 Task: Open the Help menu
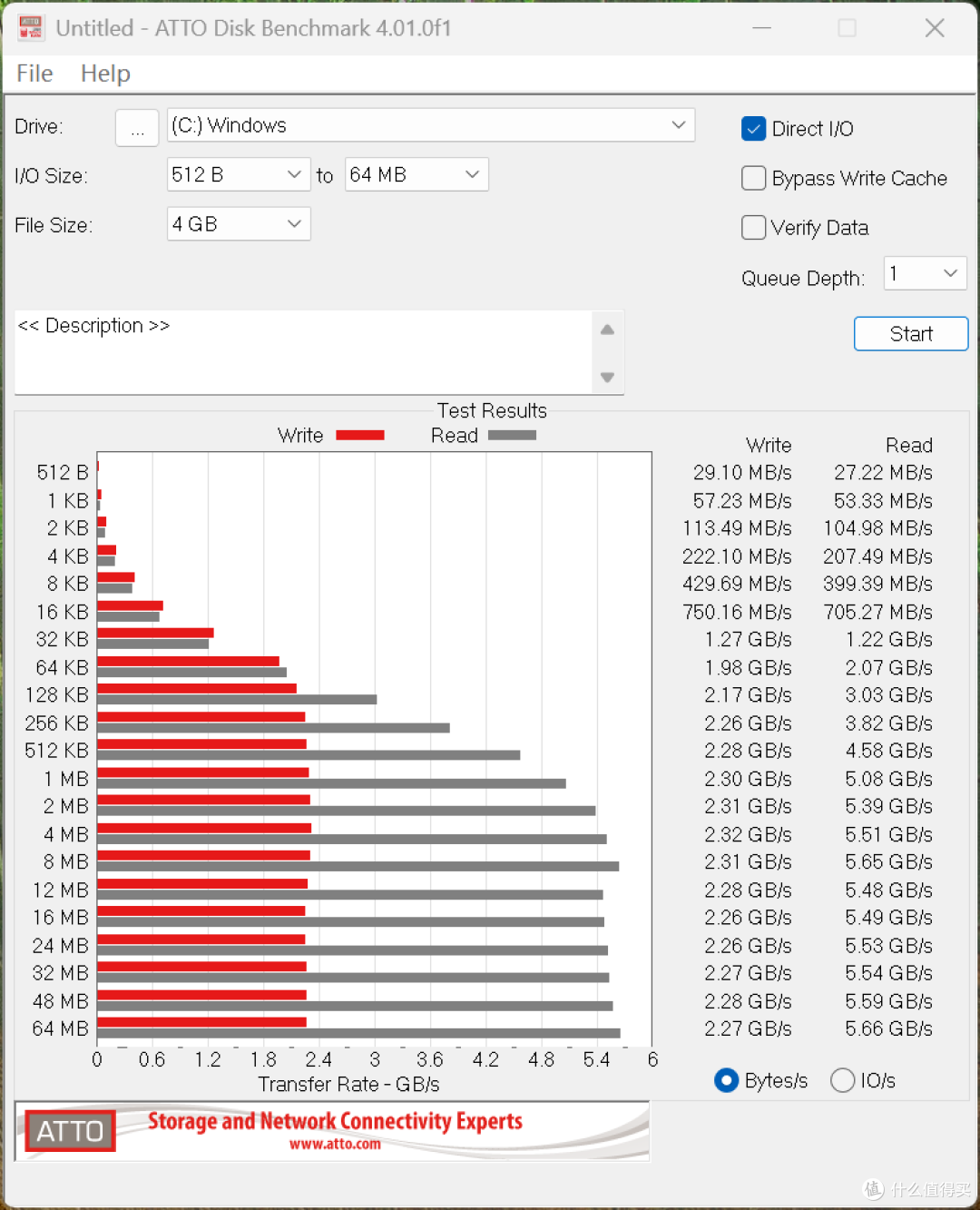coord(105,74)
